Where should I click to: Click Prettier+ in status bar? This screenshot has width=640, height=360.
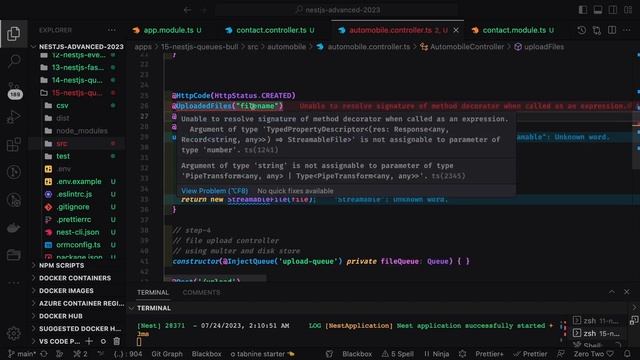coord(489,354)
